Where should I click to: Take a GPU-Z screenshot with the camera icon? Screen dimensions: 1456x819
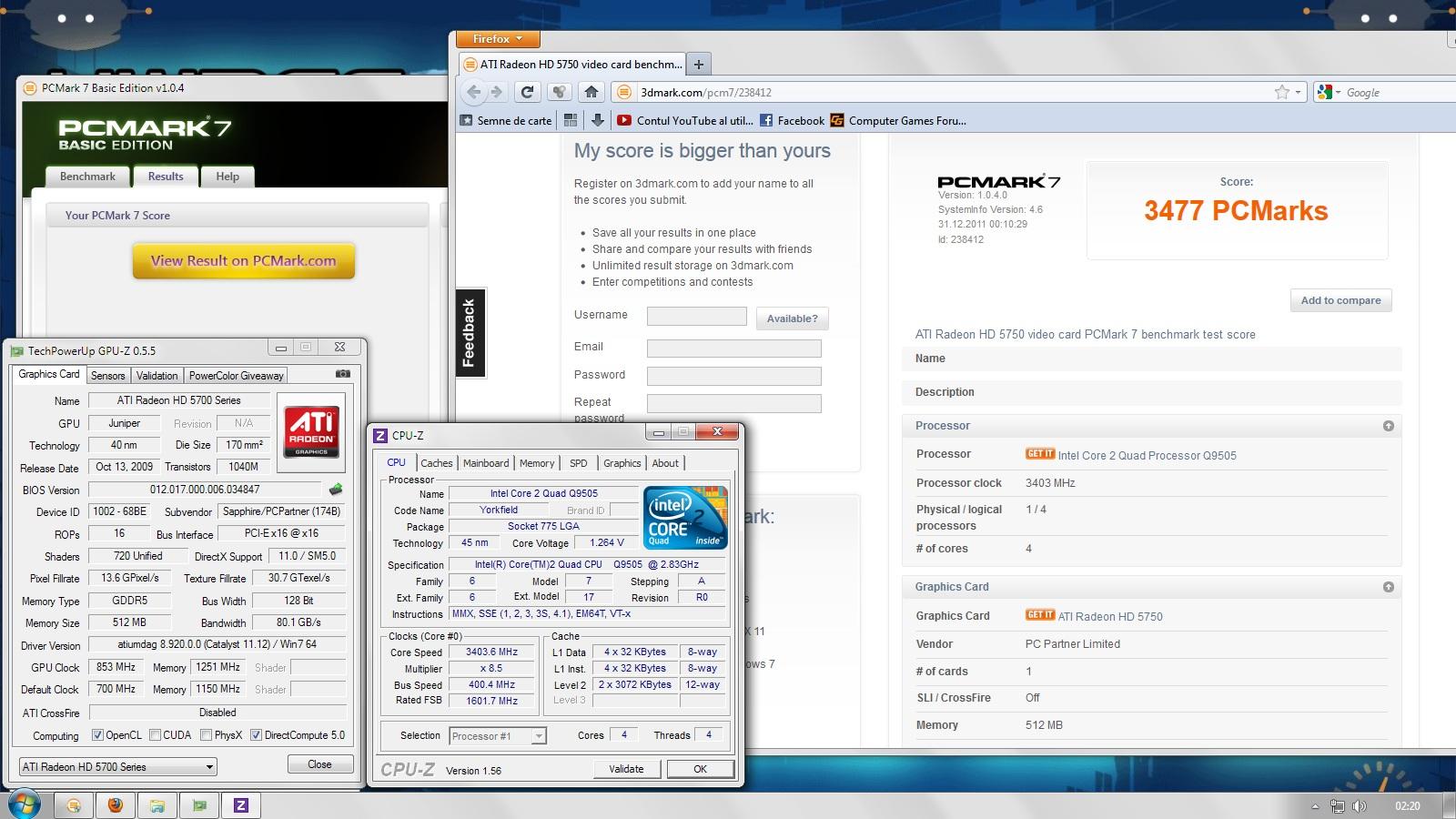[343, 374]
